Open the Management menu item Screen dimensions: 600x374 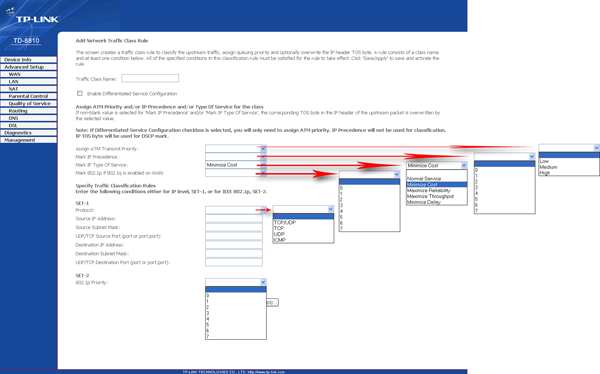click(x=28, y=140)
